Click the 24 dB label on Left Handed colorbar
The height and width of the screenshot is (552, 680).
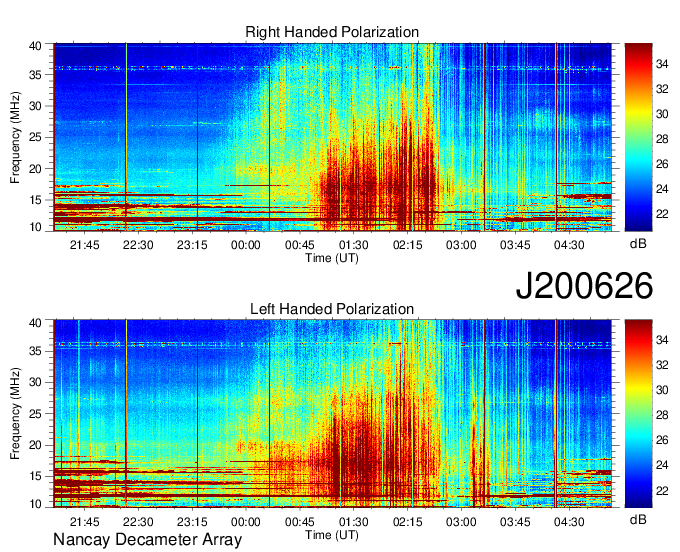(662, 465)
